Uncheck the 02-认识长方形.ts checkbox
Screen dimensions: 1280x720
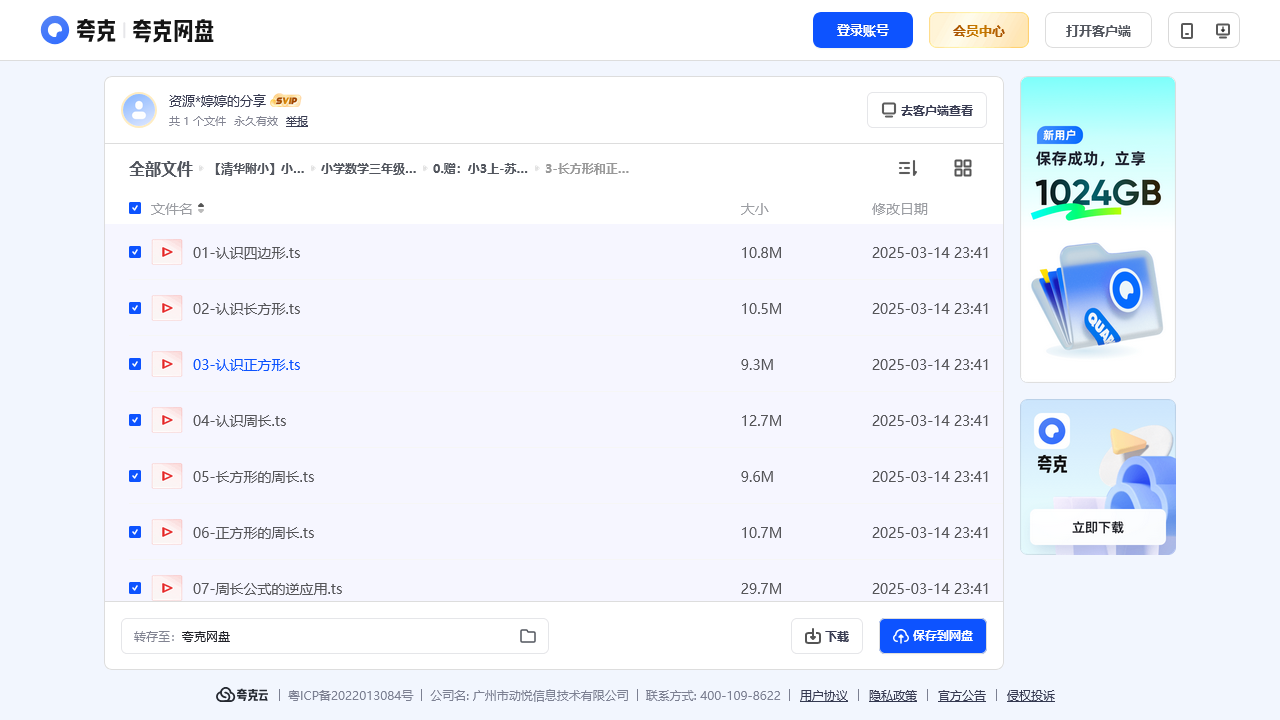(x=135, y=308)
